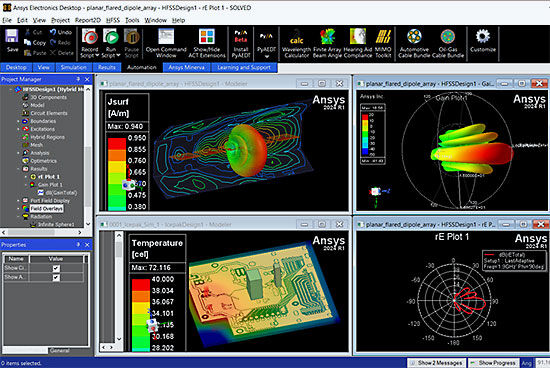
Task: Select Field Overlays in project tree
Action: (46, 208)
